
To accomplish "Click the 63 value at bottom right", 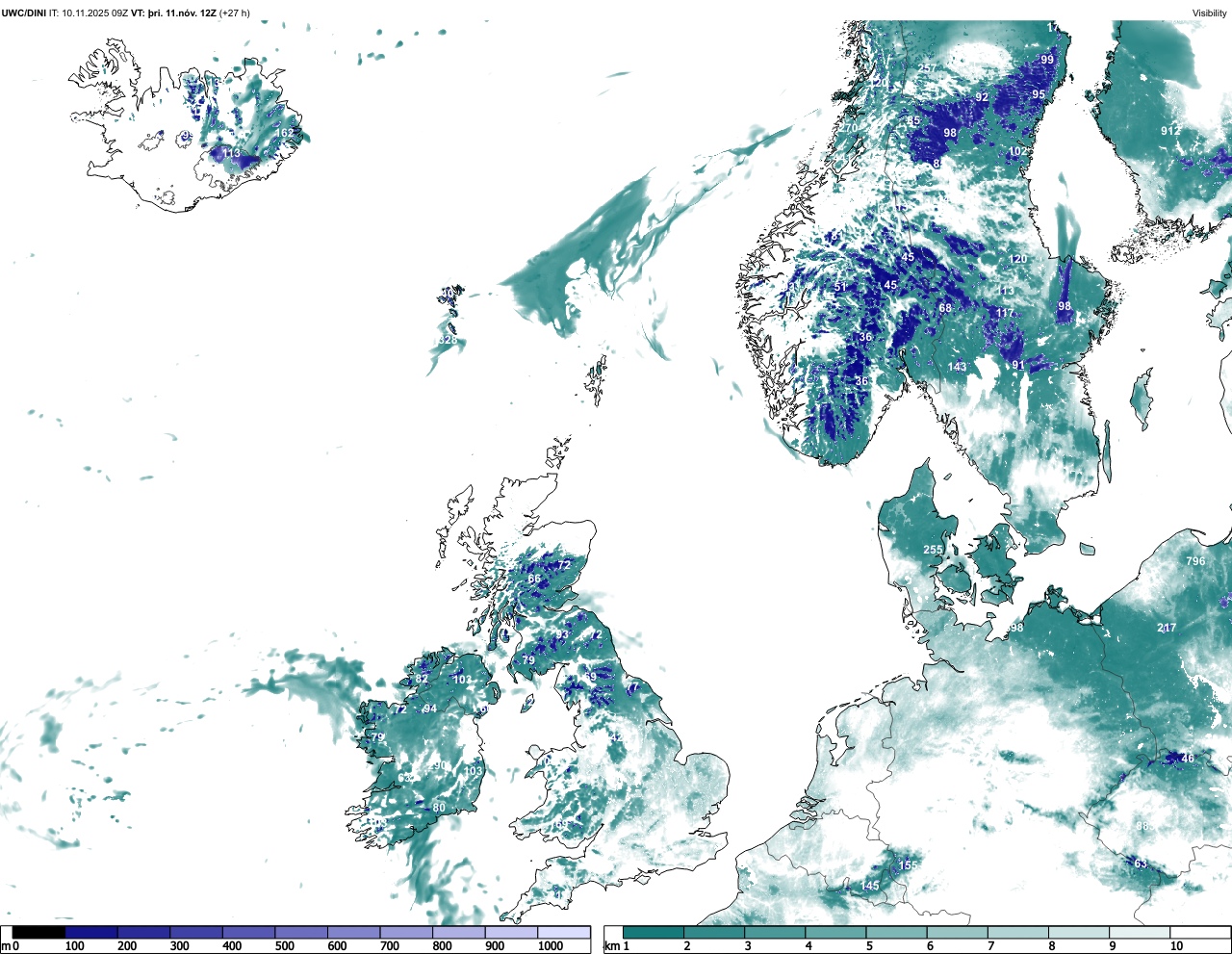I will pyautogui.click(x=1141, y=864).
